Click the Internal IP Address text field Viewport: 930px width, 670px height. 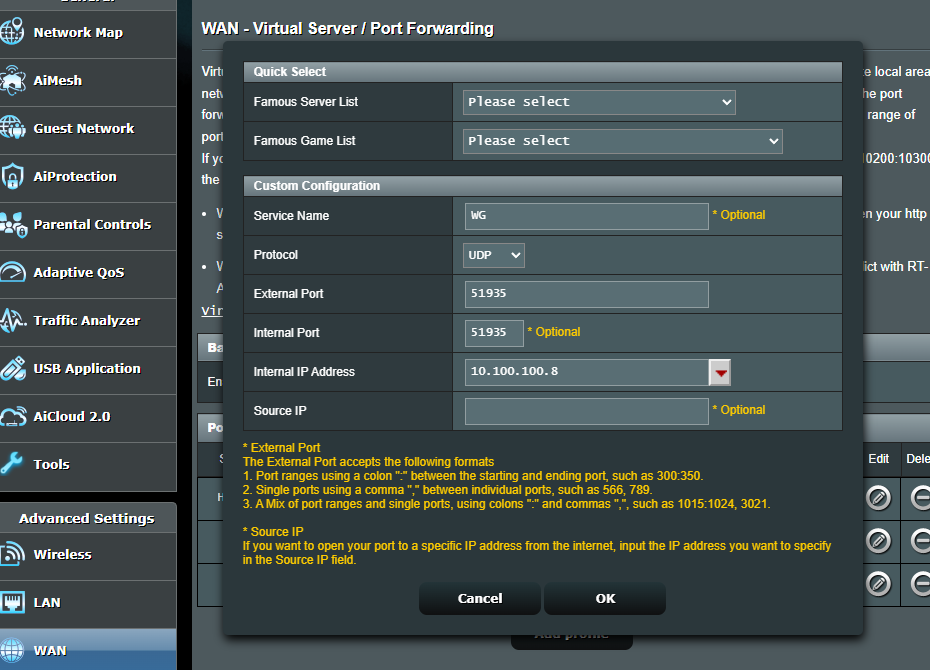pyautogui.click(x=587, y=372)
